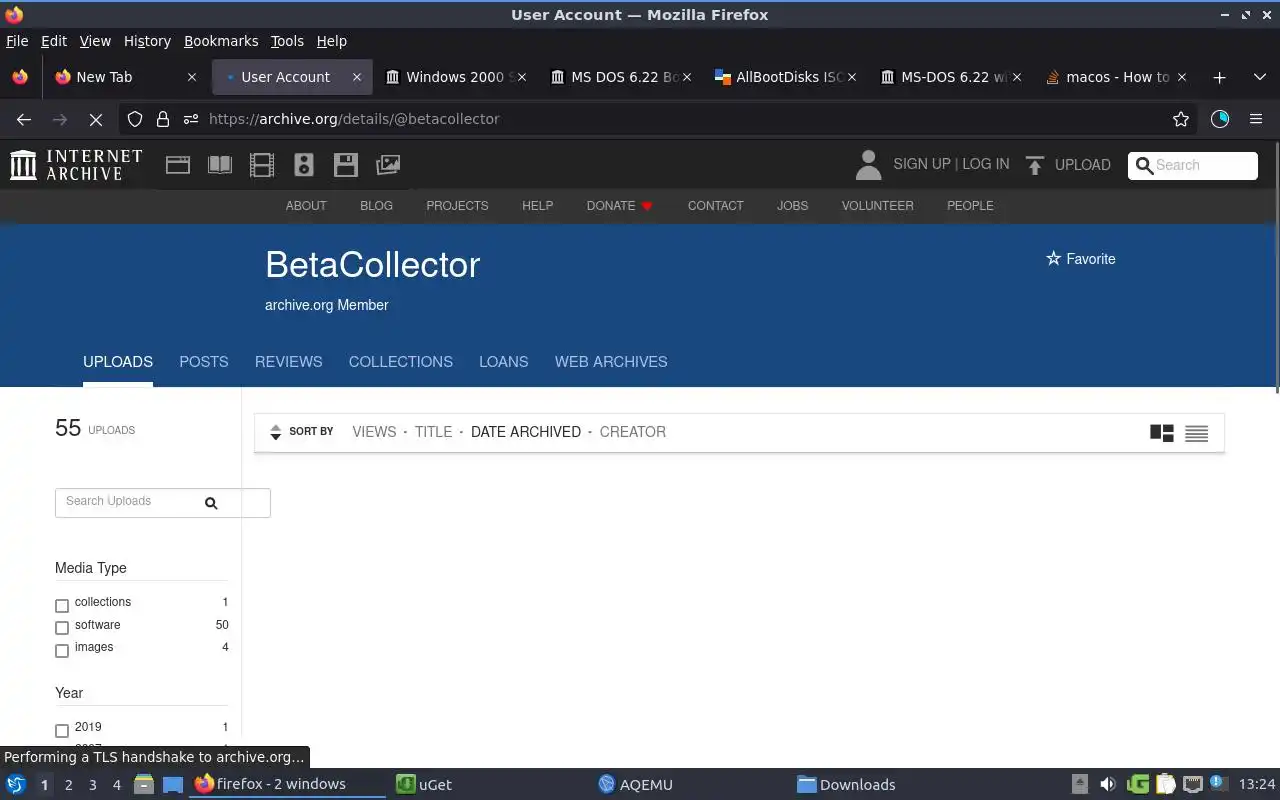Click the Firefox account circle toolbar icon
This screenshot has height=800, width=1280.
[x=1220, y=119]
